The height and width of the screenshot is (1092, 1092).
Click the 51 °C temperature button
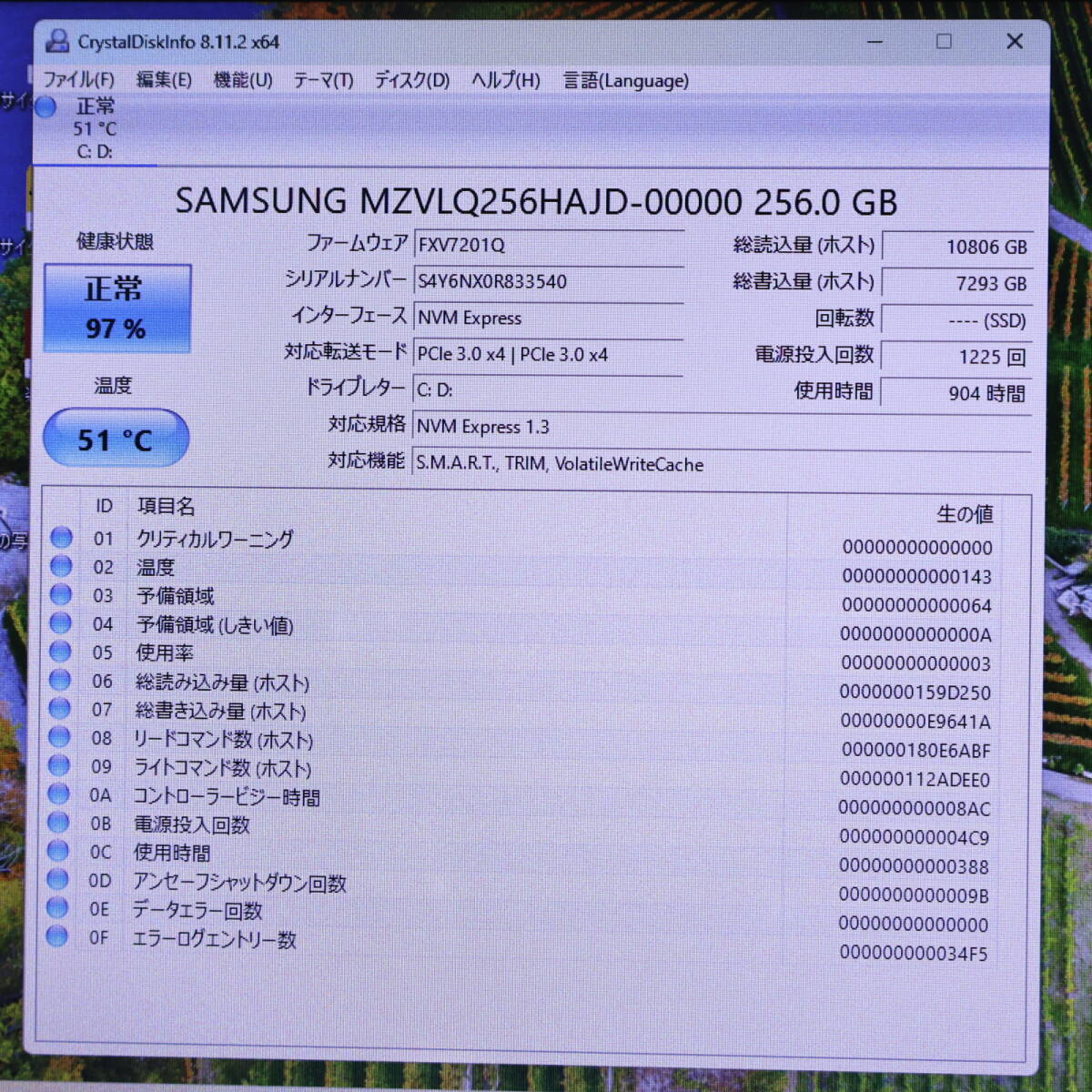tap(116, 439)
